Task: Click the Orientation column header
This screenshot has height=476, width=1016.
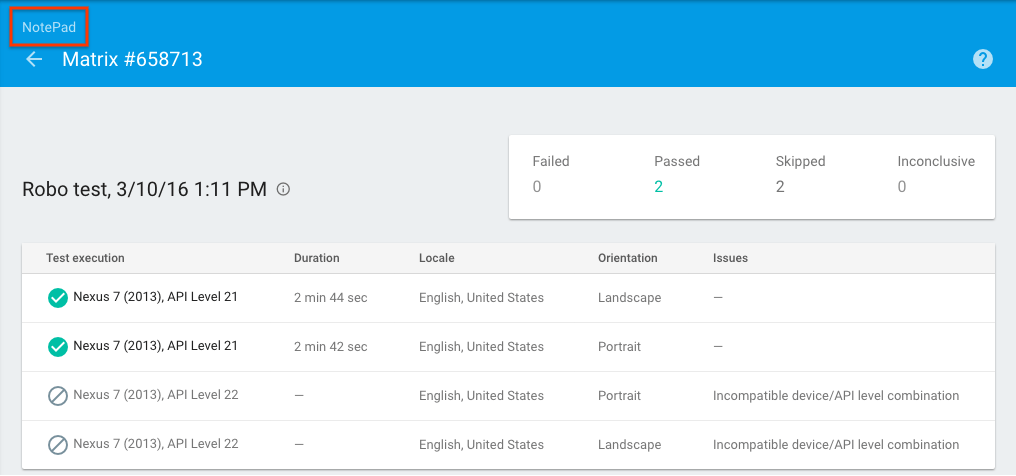Action: point(627,258)
